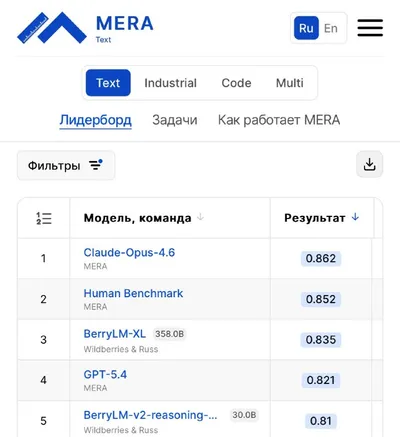Screen dimensions: 400x437
Task: Open the Multi tab
Action: [290, 83]
